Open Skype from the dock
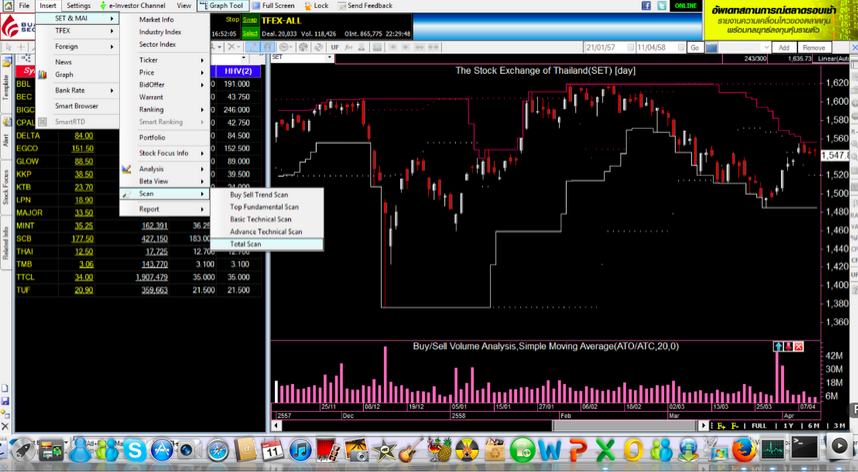 [135, 450]
